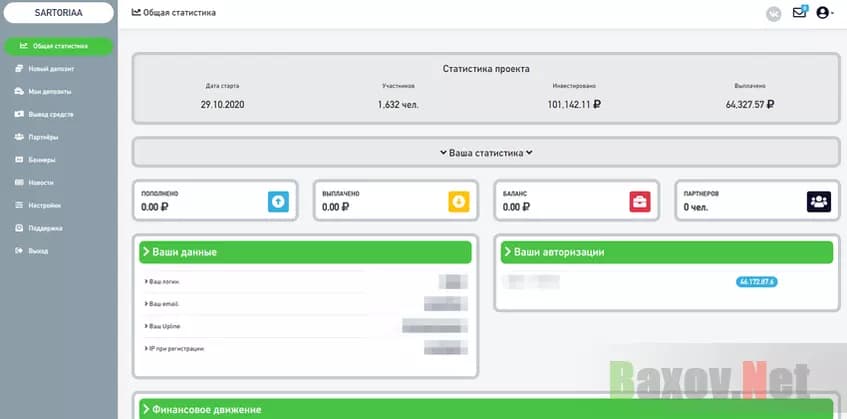
Task: Click the yellow payout icon in Выплачено
Action: tap(458, 201)
